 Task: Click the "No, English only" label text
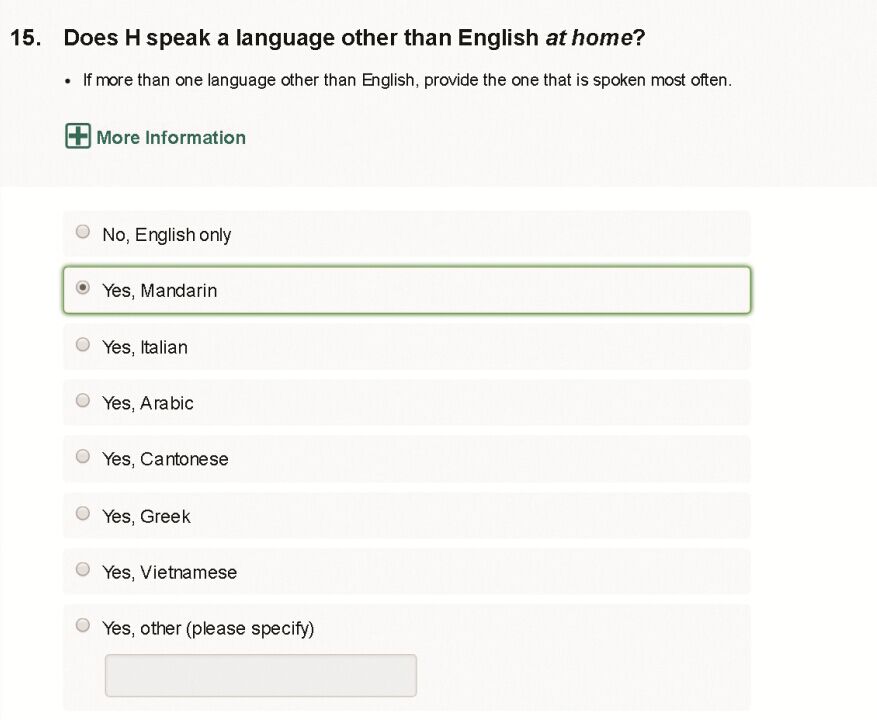pos(167,235)
